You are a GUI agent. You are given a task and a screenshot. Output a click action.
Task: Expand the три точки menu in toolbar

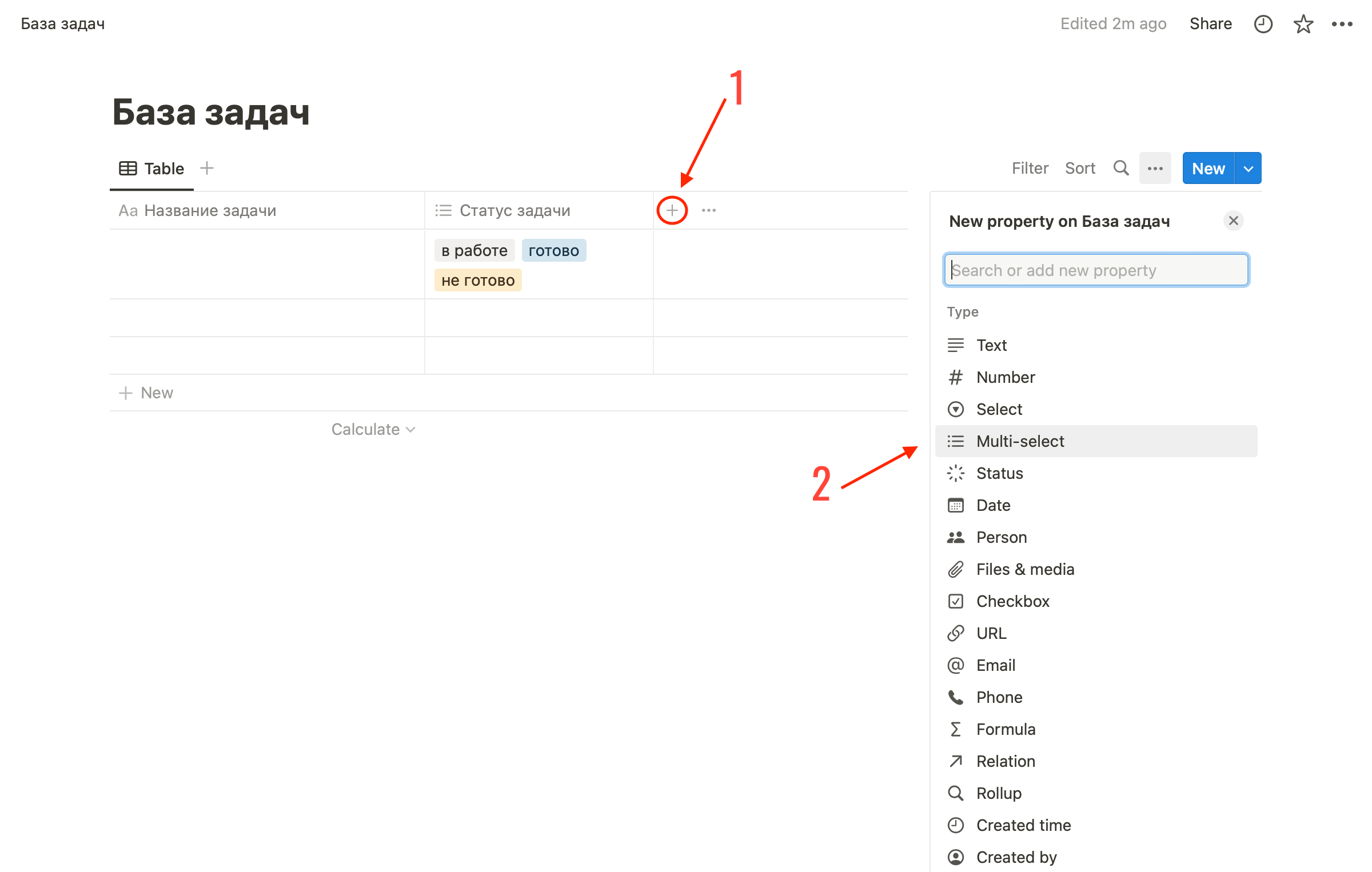click(1155, 168)
